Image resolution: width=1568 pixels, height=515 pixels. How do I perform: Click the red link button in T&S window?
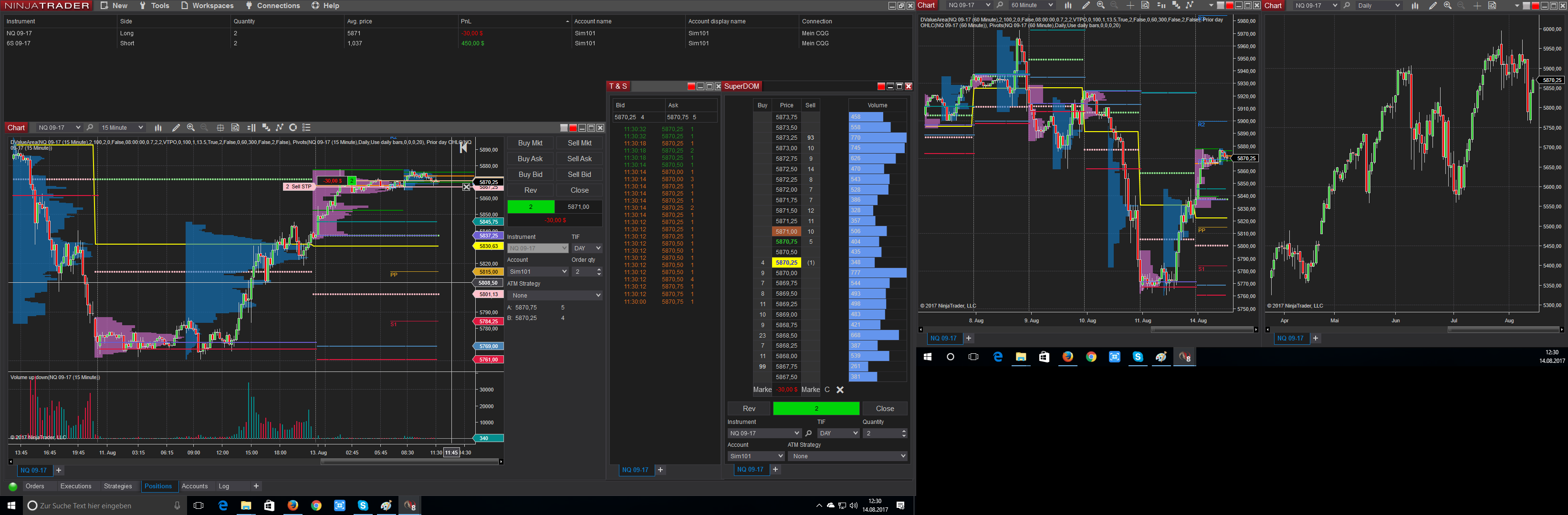691,86
